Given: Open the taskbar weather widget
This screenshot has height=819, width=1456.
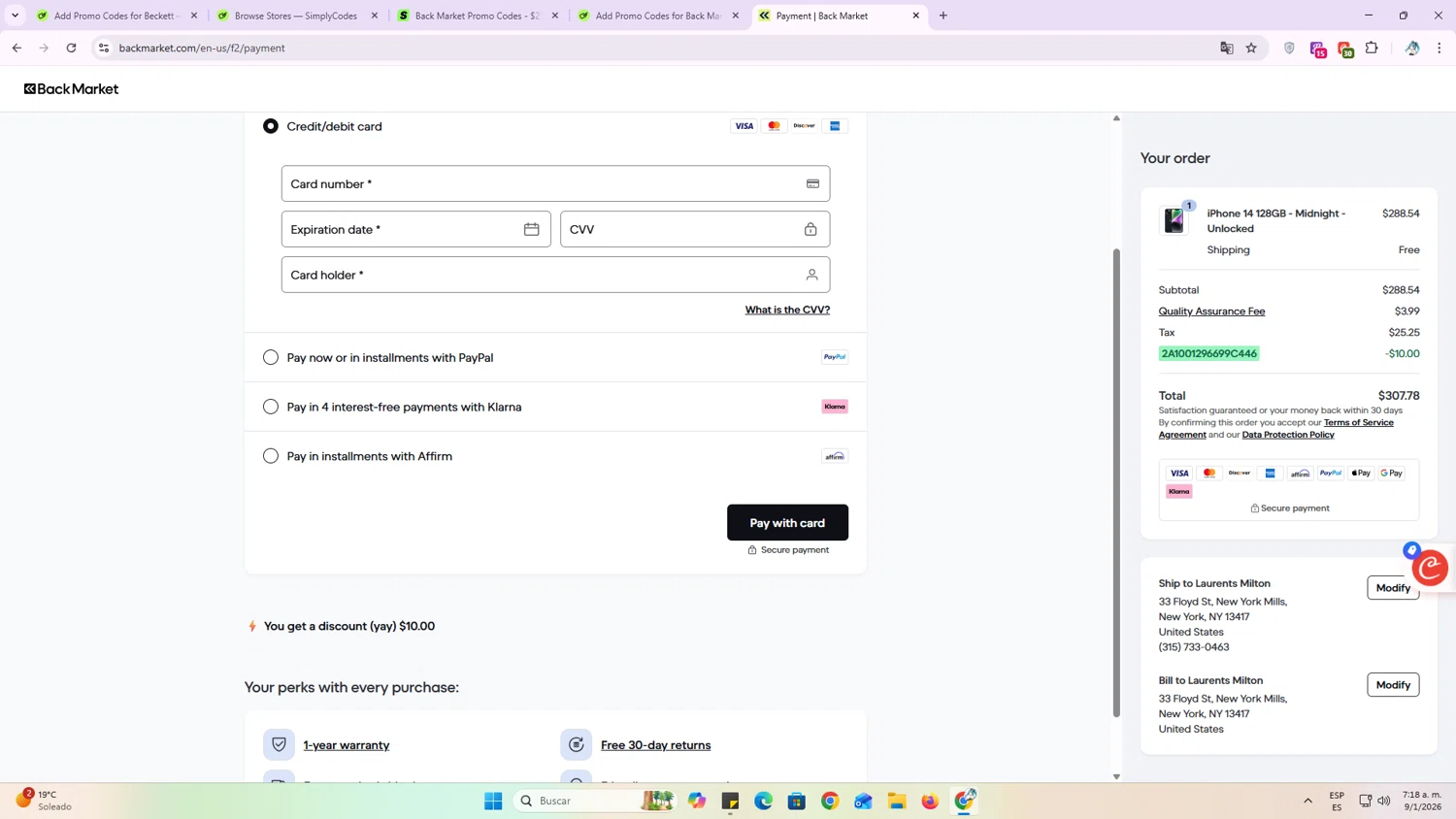Looking at the screenshot, I should (x=44, y=801).
